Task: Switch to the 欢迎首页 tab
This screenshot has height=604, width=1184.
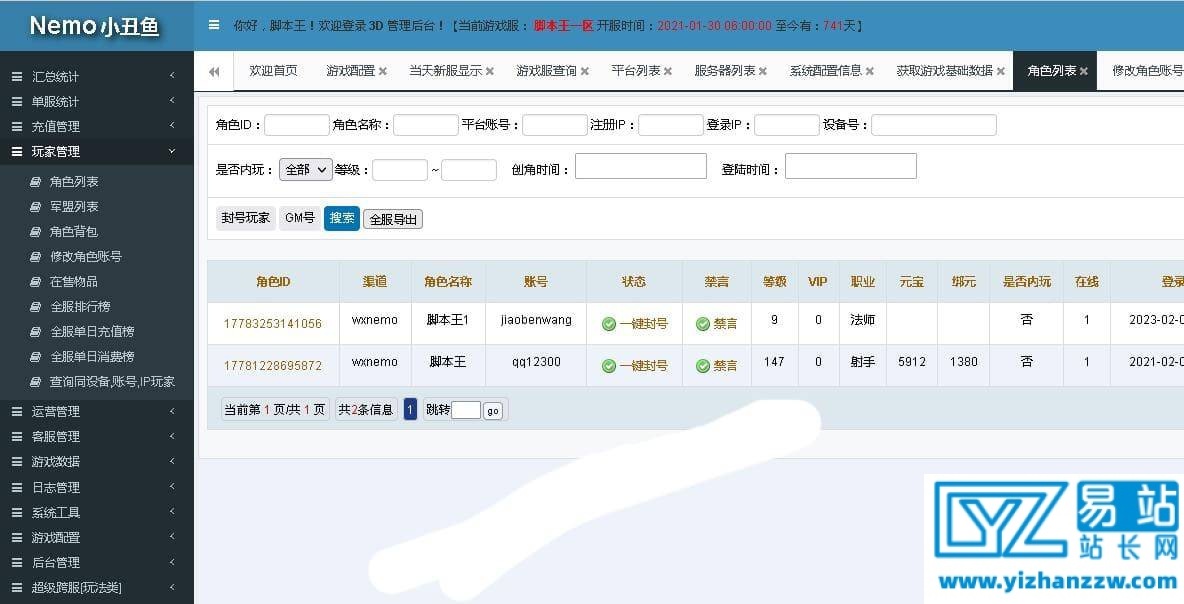Action: [x=273, y=70]
